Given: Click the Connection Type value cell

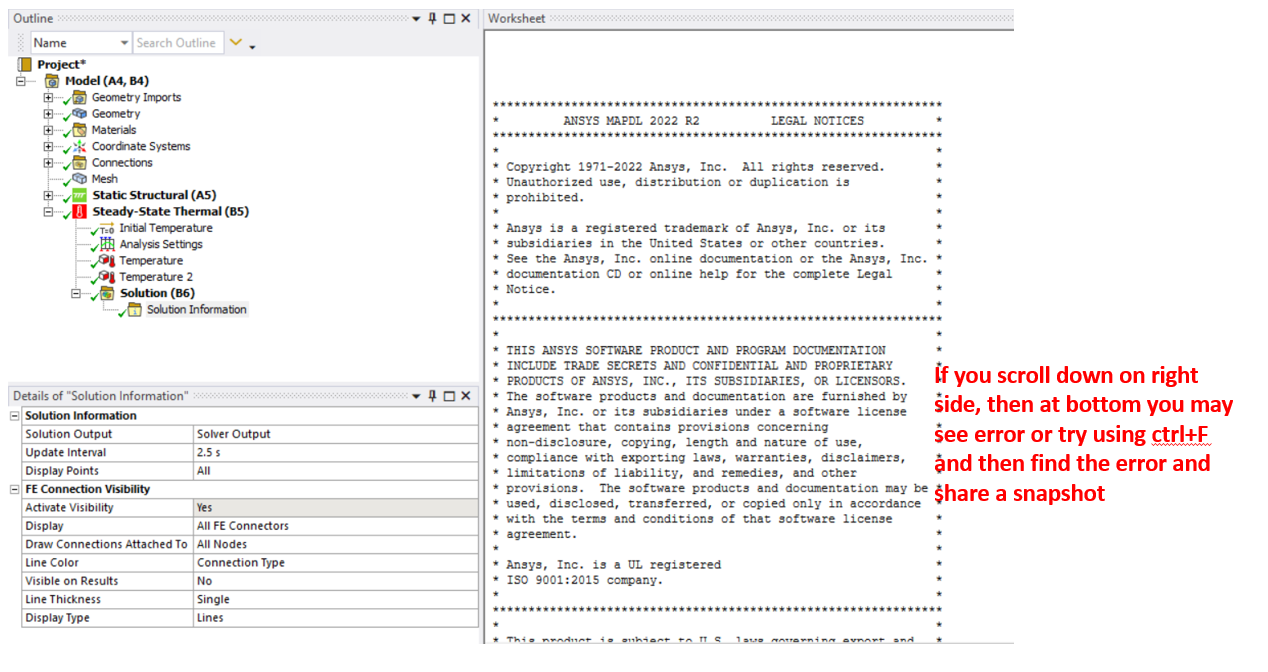Looking at the screenshot, I should click(335, 563).
